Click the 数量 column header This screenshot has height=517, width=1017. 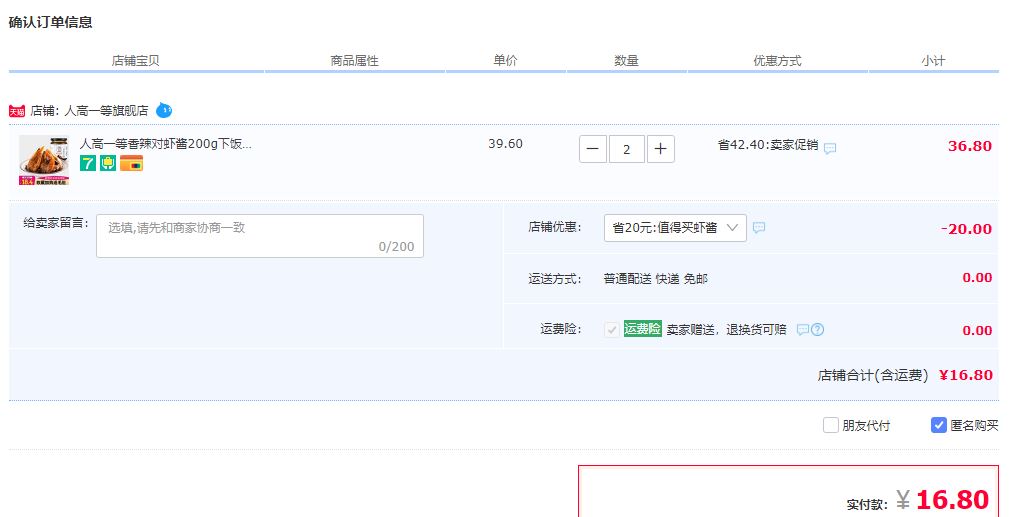pos(627,61)
